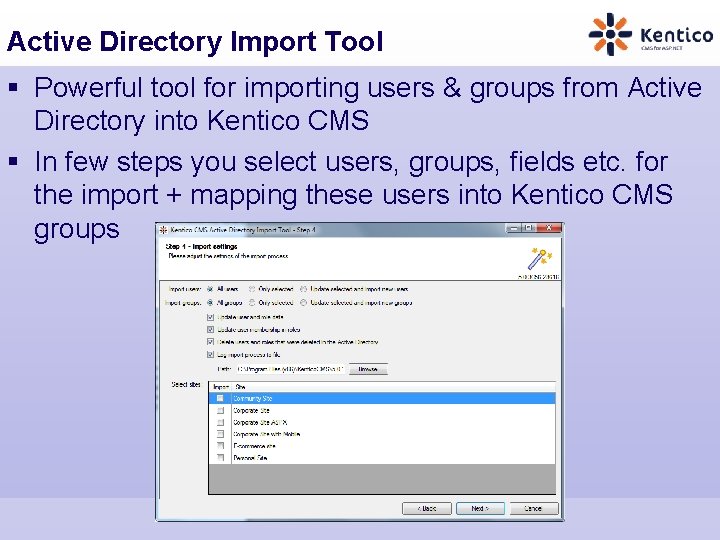Screen dimensions: 720x540
Task: Click the Kentico logo icon
Action: (610, 34)
